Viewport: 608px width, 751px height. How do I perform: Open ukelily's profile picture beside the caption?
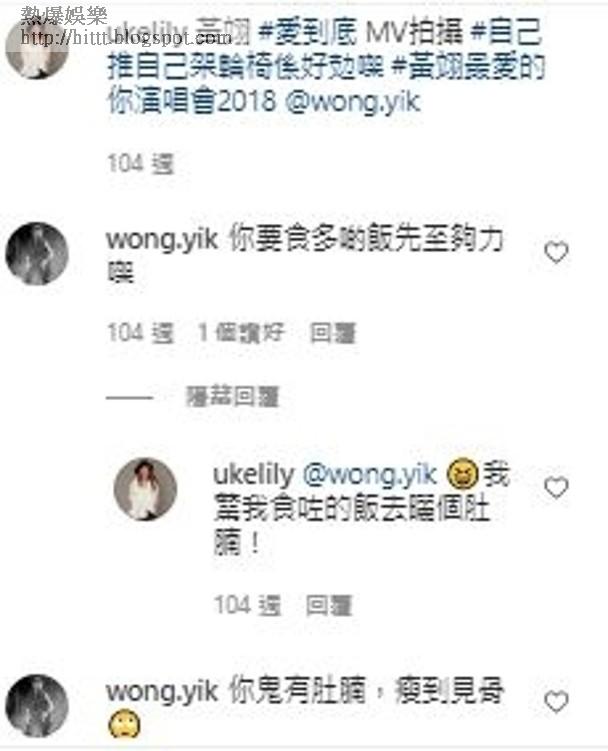[37, 48]
